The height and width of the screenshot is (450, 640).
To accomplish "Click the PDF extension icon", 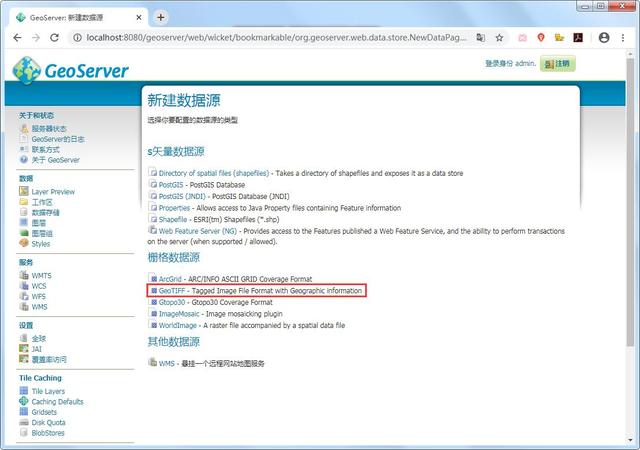I will click(x=578, y=38).
